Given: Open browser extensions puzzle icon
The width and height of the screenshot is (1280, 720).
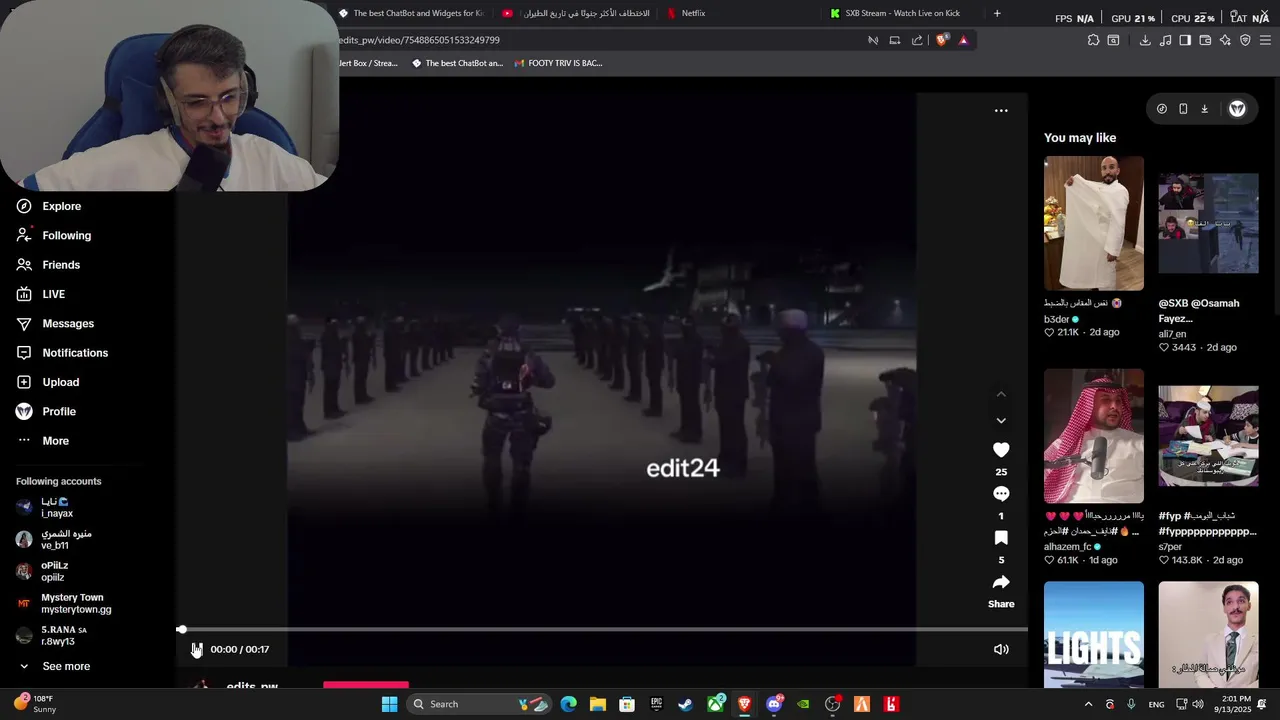Looking at the screenshot, I should point(1093,40).
